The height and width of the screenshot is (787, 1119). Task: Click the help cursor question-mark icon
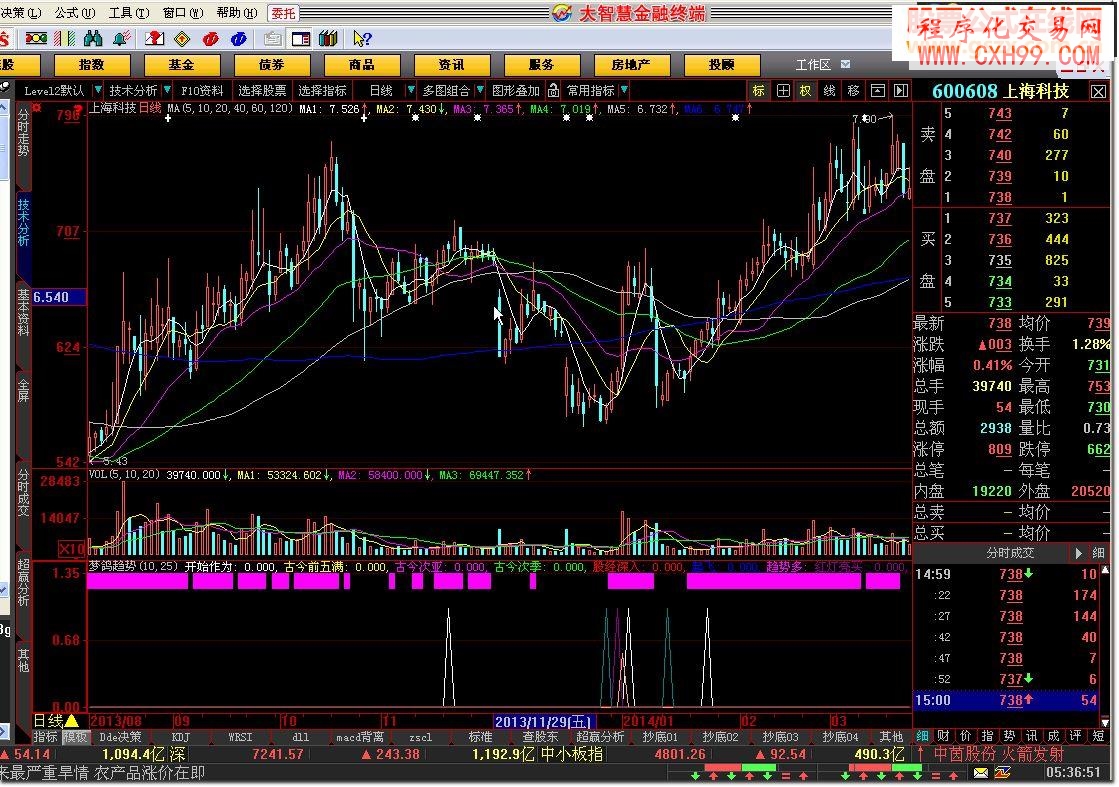coord(362,39)
